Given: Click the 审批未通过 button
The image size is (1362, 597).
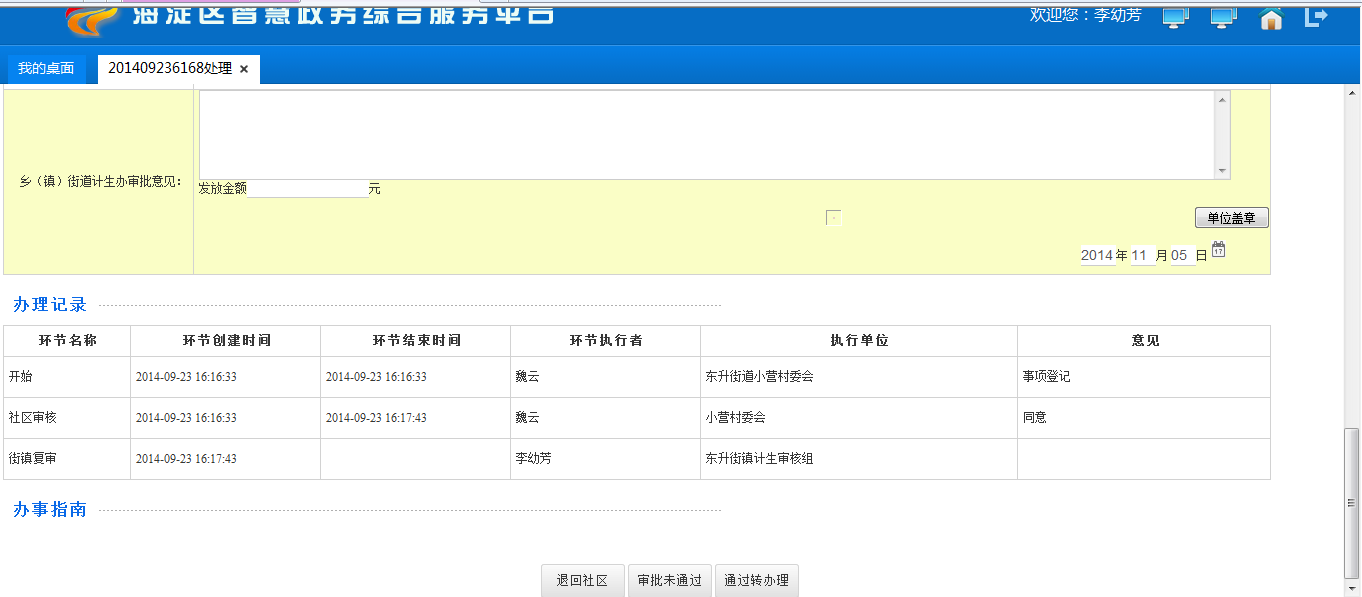Looking at the screenshot, I should click(x=669, y=581).
